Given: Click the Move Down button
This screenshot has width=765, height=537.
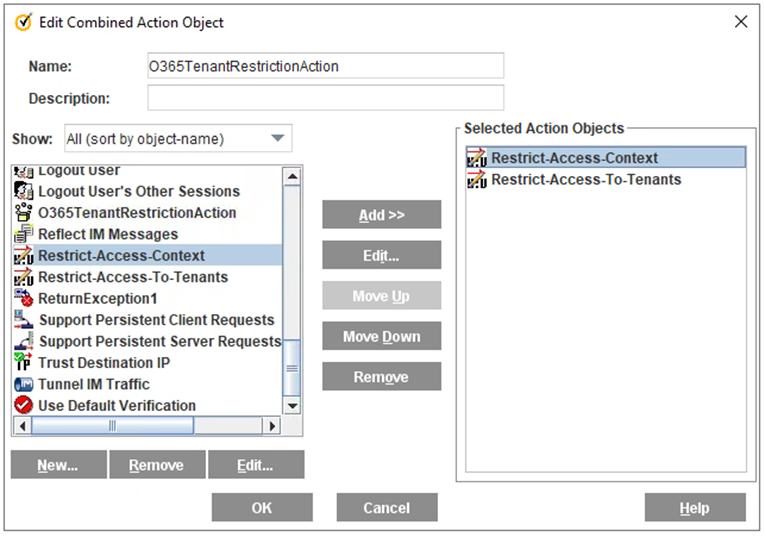Looking at the screenshot, I should point(382,336).
